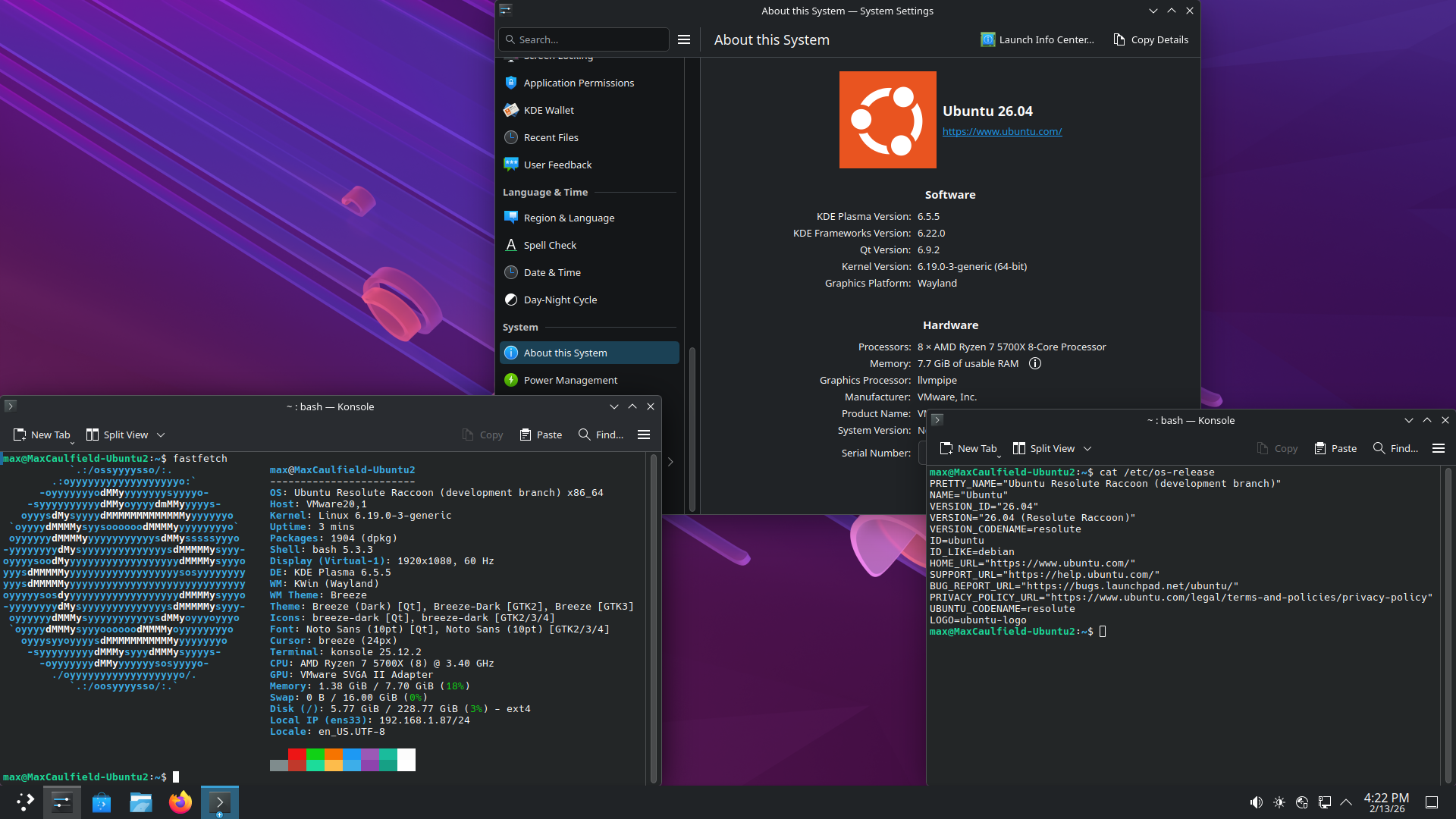Screen dimensions: 1456x819
Task: Click the System Settings hamburger menu
Action: (x=684, y=39)
